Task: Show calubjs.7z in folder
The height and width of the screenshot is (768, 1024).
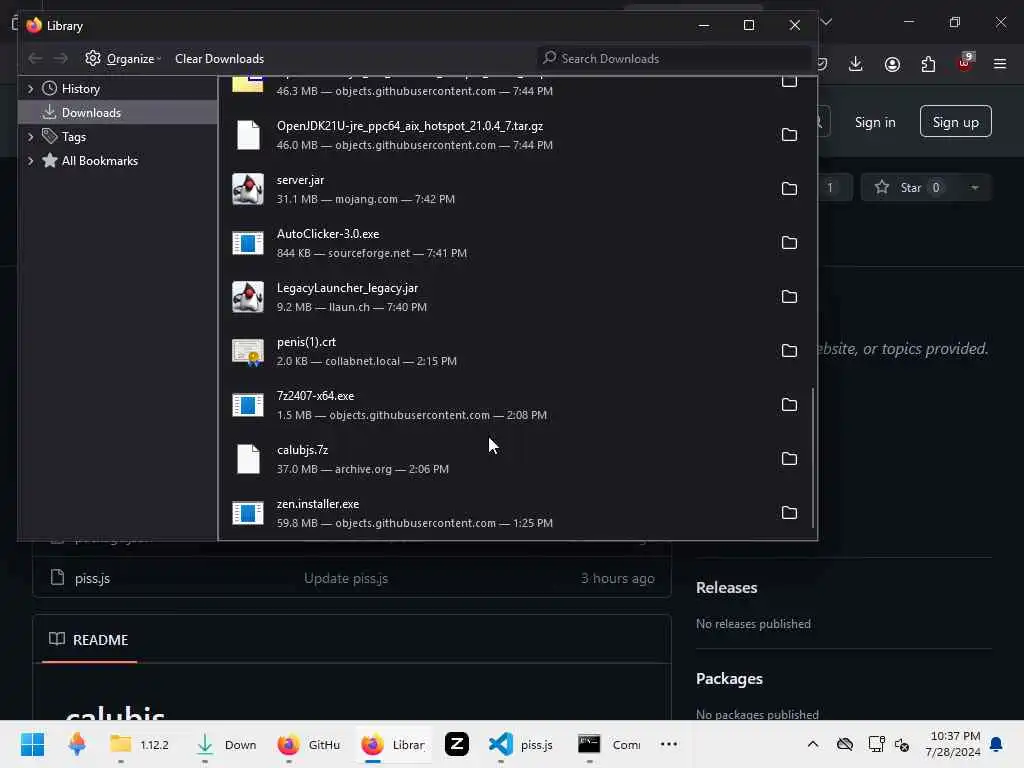Action: pos(789,459)
